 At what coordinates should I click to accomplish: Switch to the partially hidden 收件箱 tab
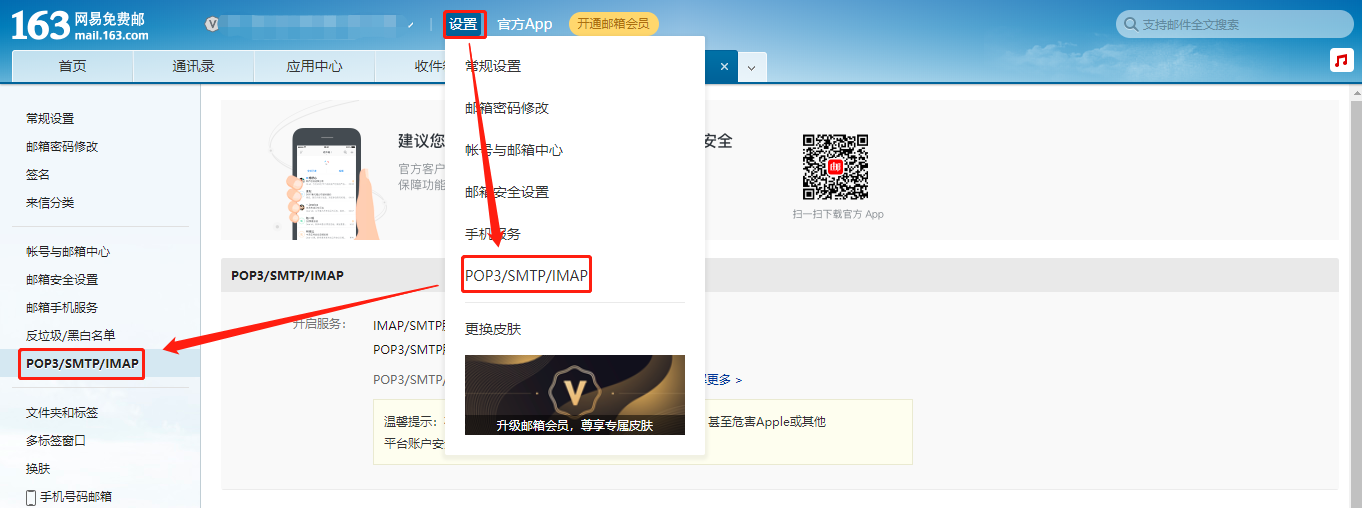(410, 66)
